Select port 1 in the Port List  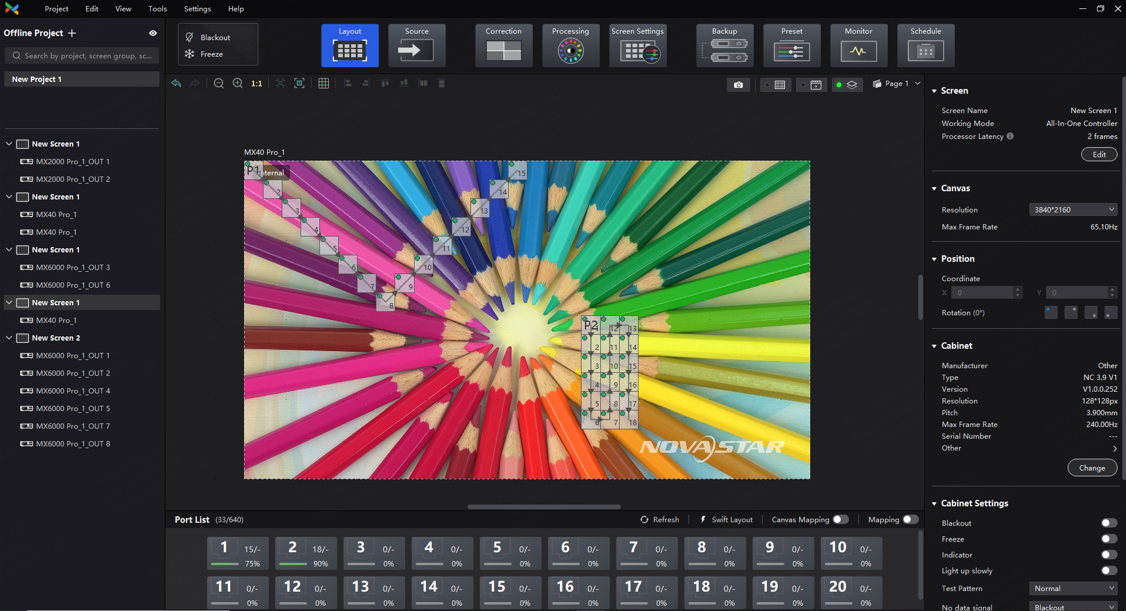coord(238,554)
